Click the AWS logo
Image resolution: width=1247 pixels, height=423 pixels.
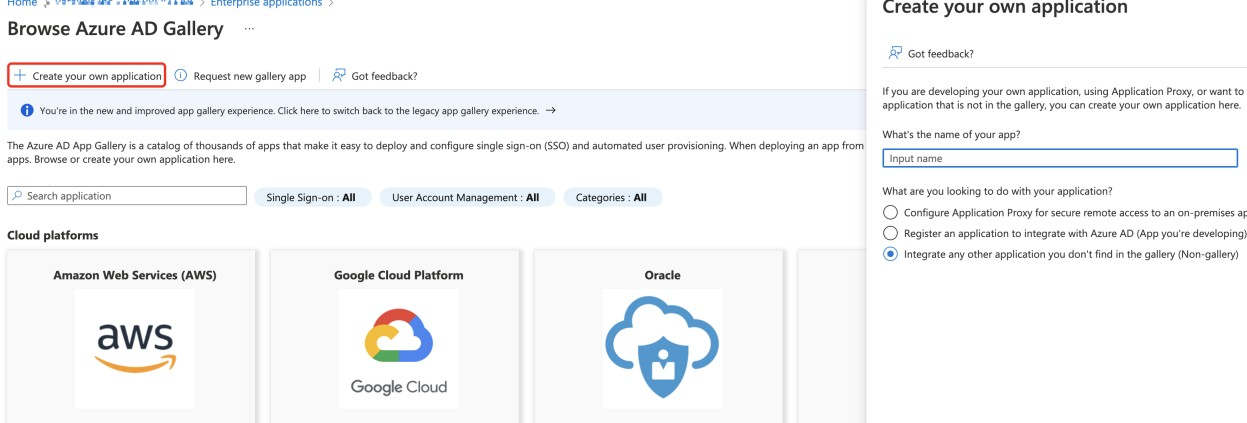[x=135, y=349]
